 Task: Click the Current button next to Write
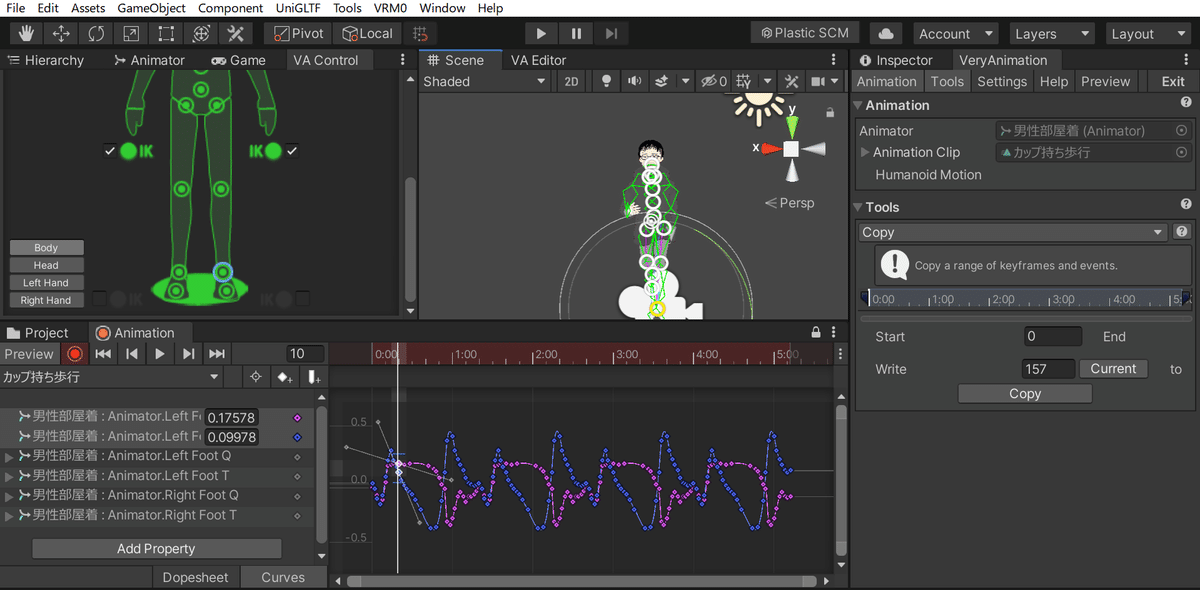pyautogui.click(x=1112, y=368)
